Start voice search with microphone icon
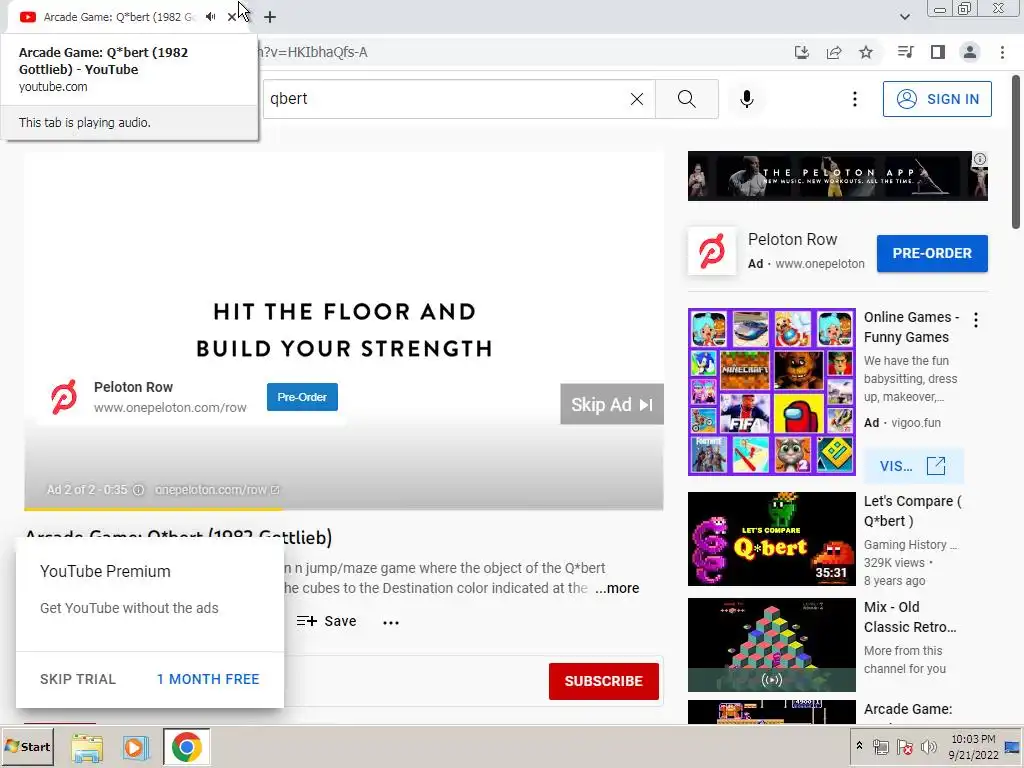 [x=747, y=99]
